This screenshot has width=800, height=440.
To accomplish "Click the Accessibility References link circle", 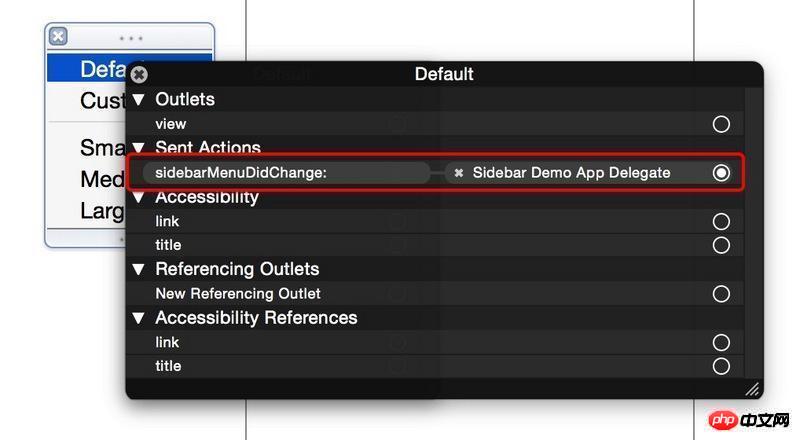I will 721,343.
